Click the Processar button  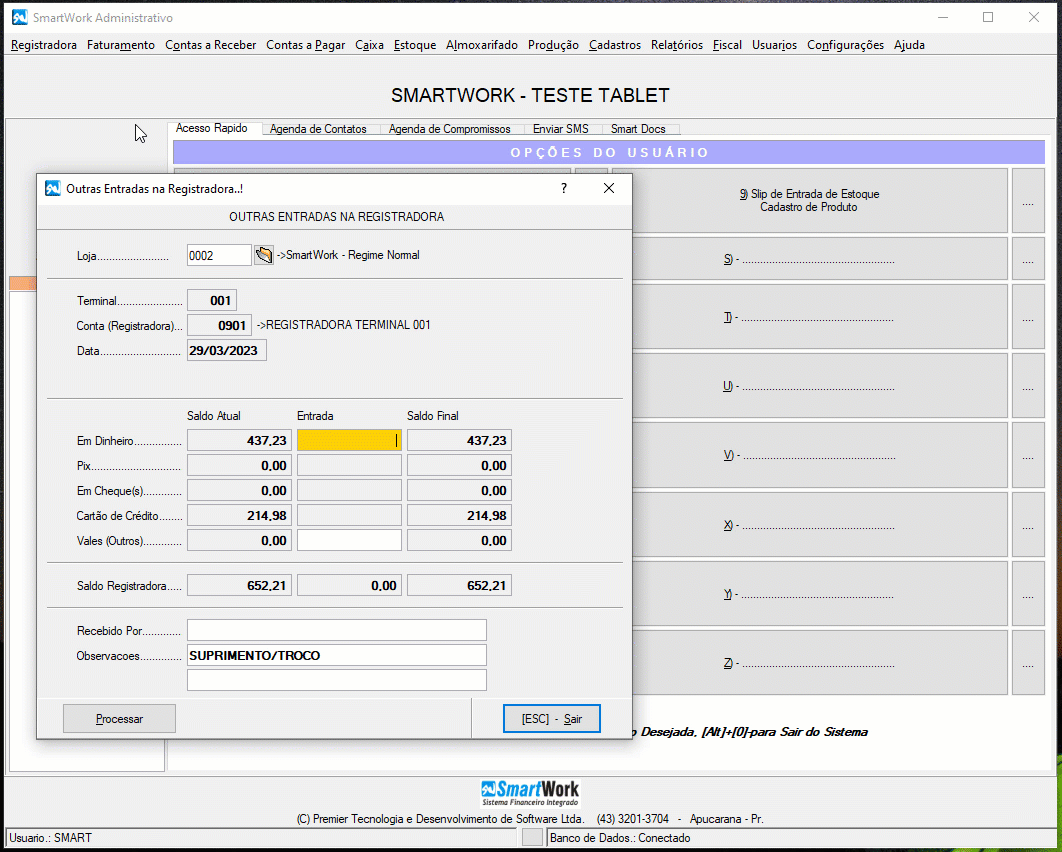tap(119, 719)
